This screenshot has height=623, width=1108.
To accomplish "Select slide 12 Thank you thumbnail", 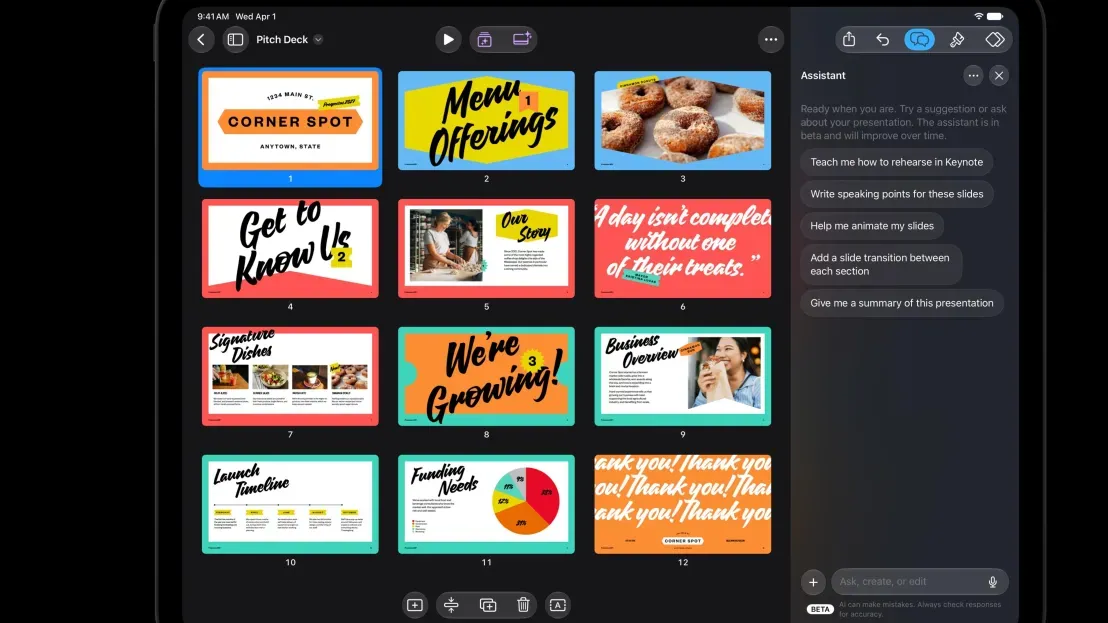I will [x=683, y=504].
